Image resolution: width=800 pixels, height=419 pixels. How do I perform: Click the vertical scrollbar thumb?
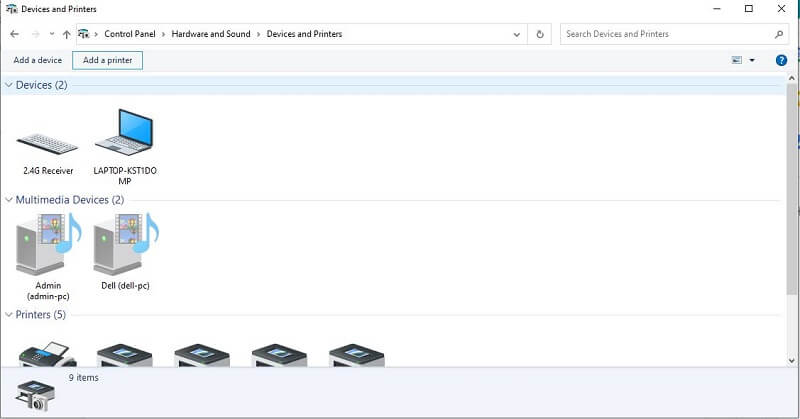click(x=792, y=189)
